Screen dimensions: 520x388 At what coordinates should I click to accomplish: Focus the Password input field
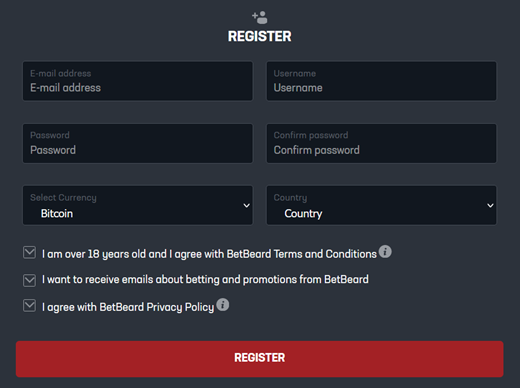[138, 143]
